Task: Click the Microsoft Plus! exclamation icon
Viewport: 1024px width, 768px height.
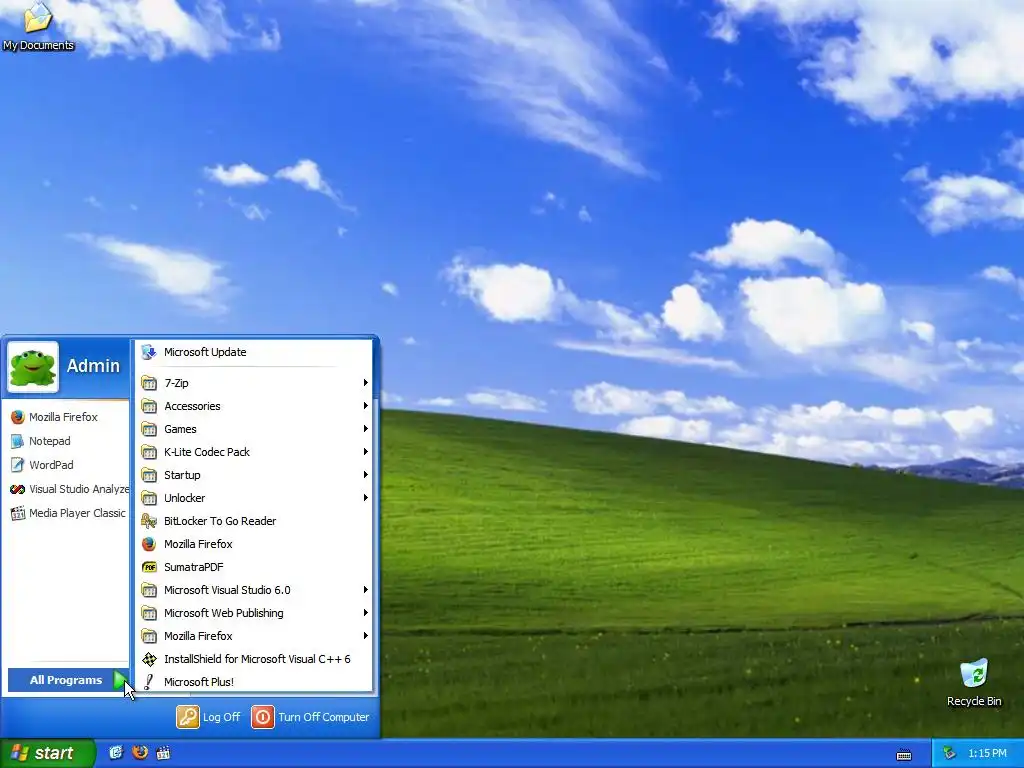Action: point(149,682)
